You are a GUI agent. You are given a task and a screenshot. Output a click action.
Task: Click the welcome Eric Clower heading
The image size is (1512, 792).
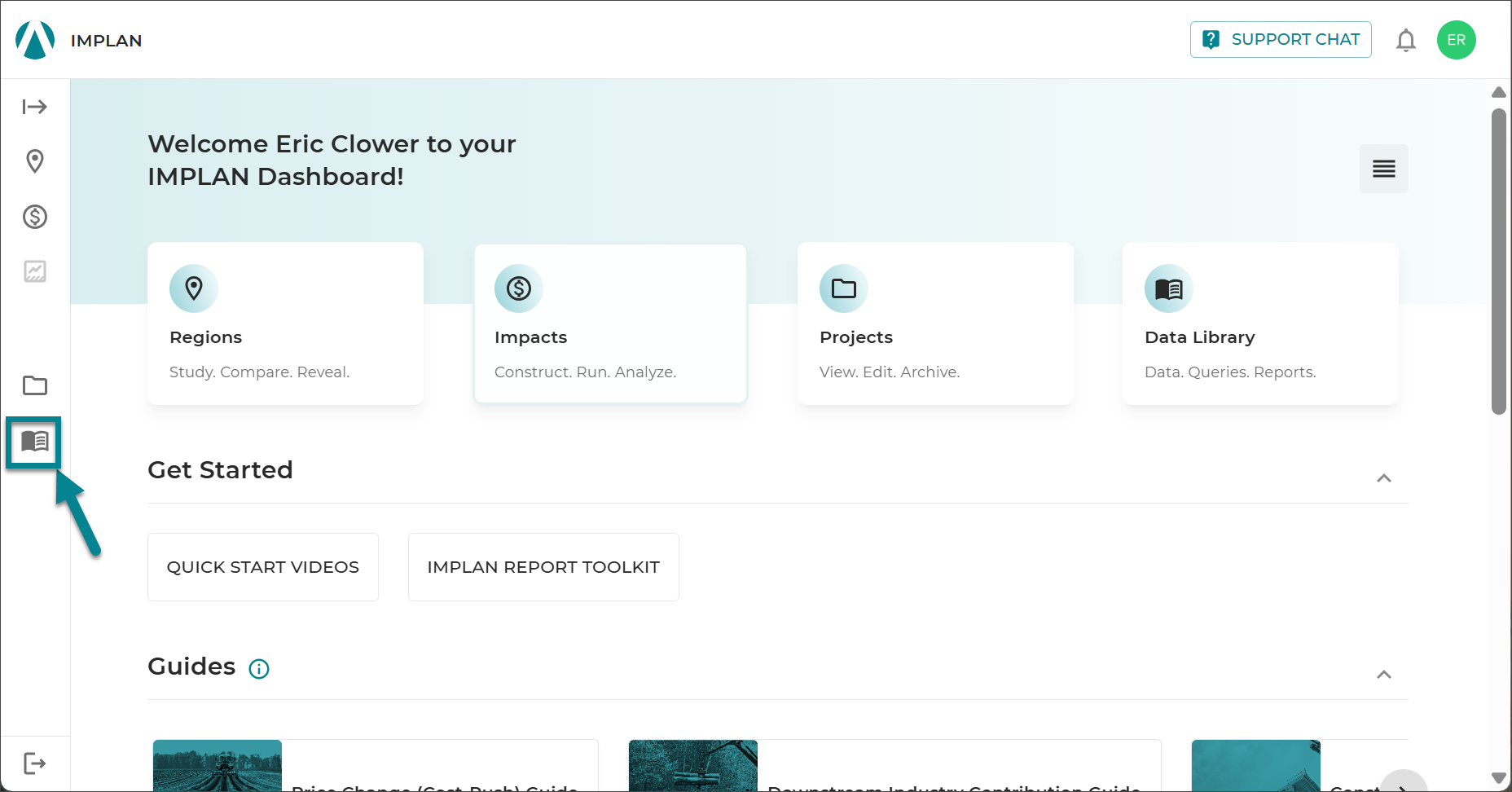tap(332, 160)
